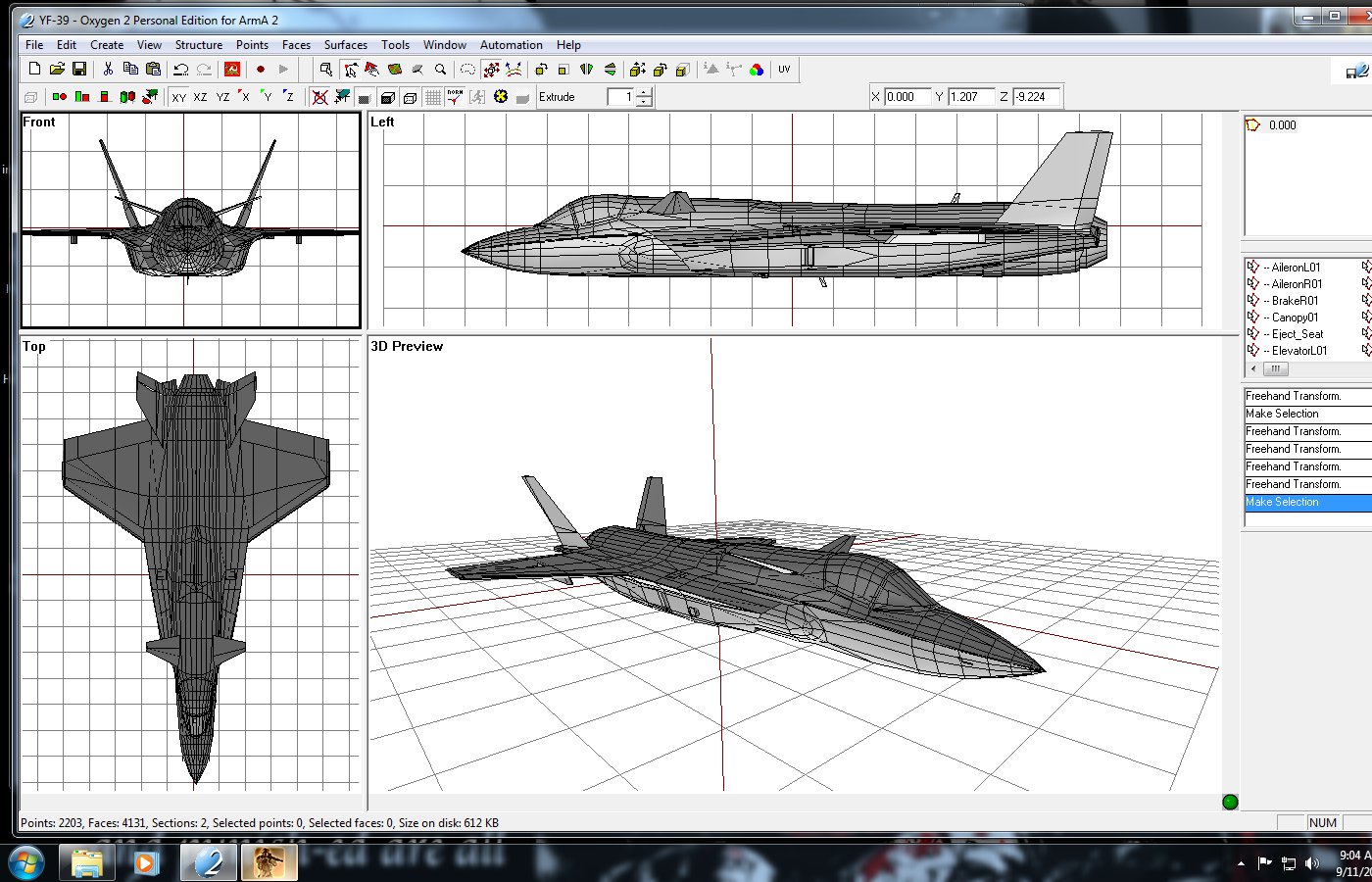
Task: Open the Automation menu
Action: [512, 45]
